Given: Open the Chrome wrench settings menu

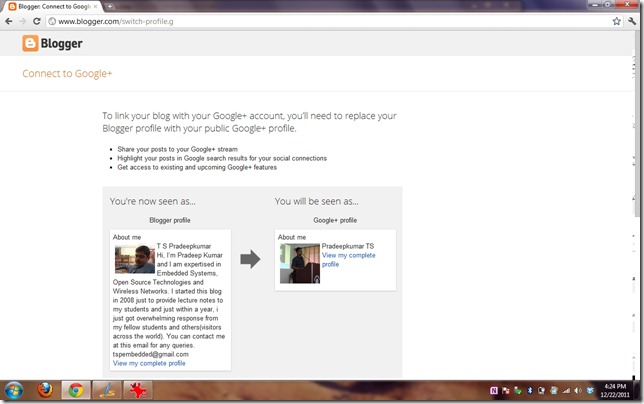Looking at the screenshot, I should (x=632, y=21).
